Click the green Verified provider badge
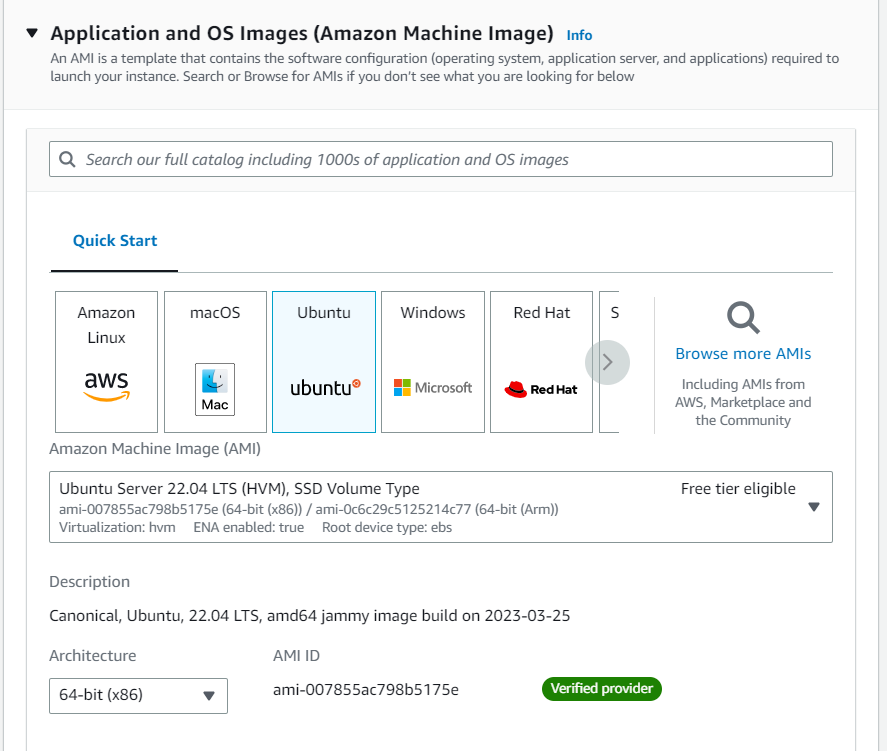 (x=601, y=689)
